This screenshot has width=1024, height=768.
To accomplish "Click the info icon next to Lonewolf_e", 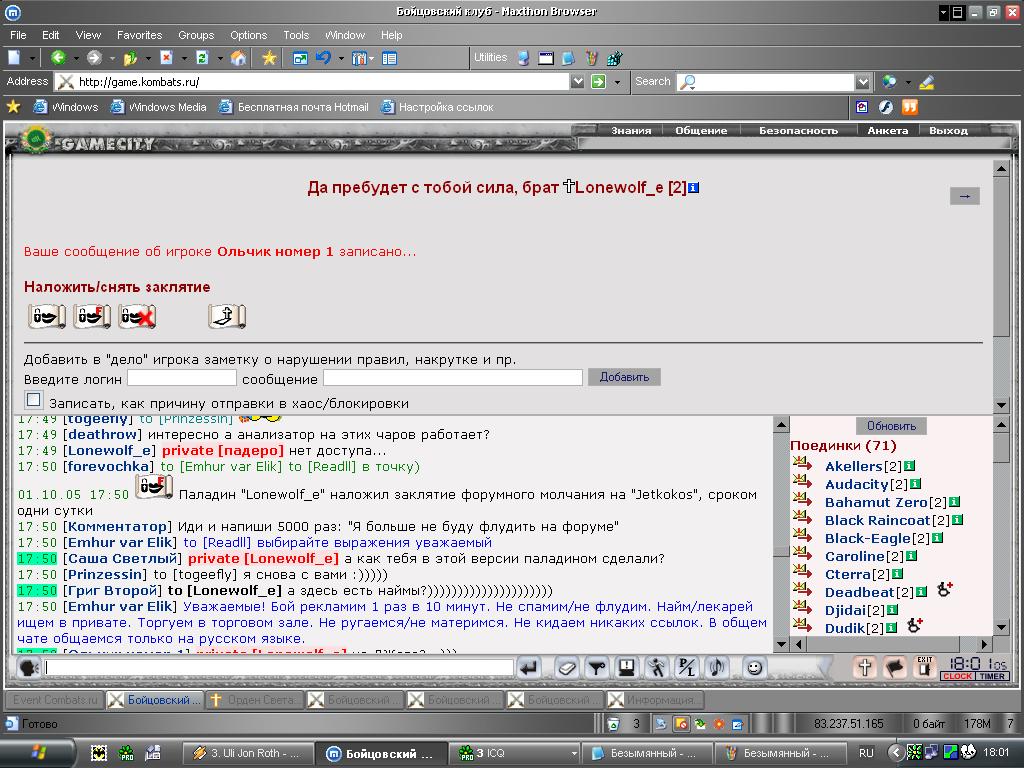I will pos(694,188).
